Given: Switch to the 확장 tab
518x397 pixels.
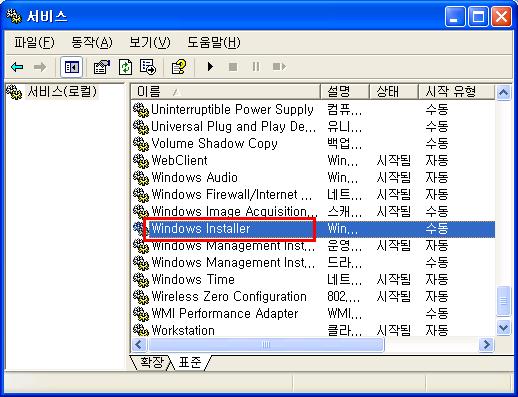Looking at the screenshot, I should [152, 362].
